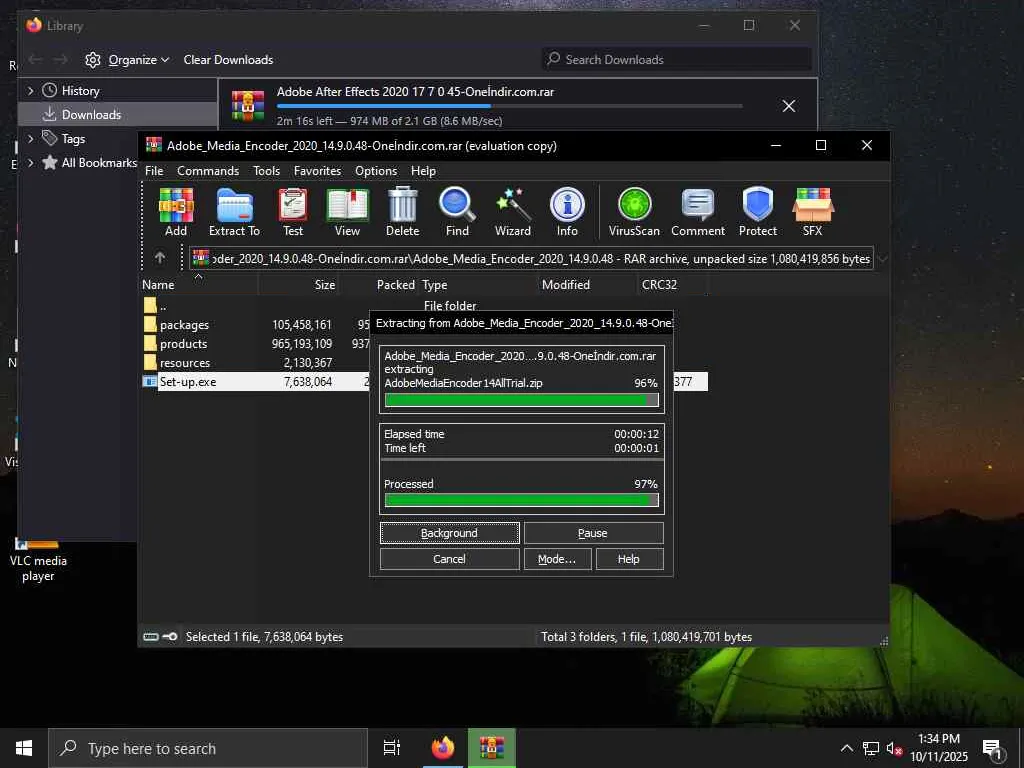Sort by the CRC32 column header
Screen dimensions: 1024x768
tap(672, 285)
